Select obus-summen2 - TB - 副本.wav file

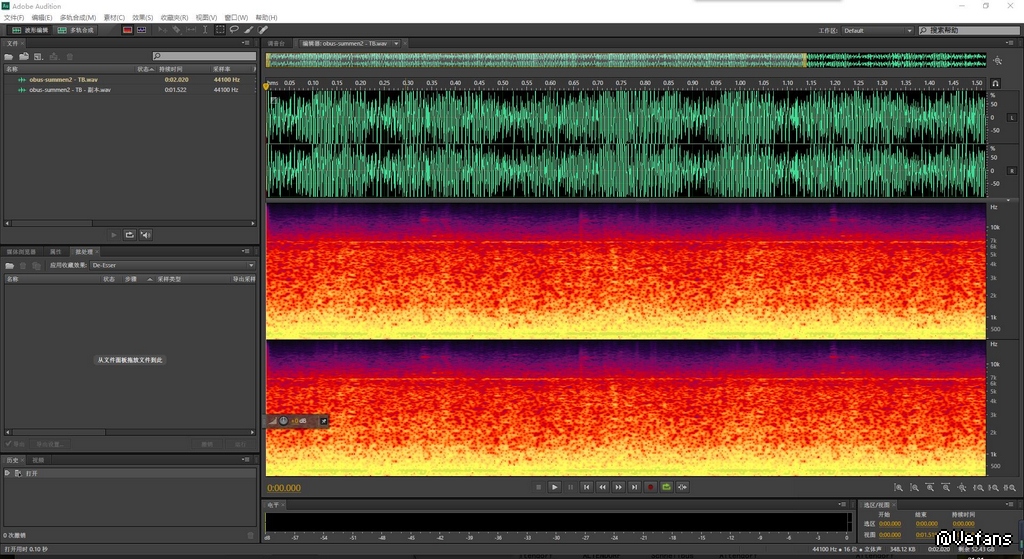tap(70, 90)
